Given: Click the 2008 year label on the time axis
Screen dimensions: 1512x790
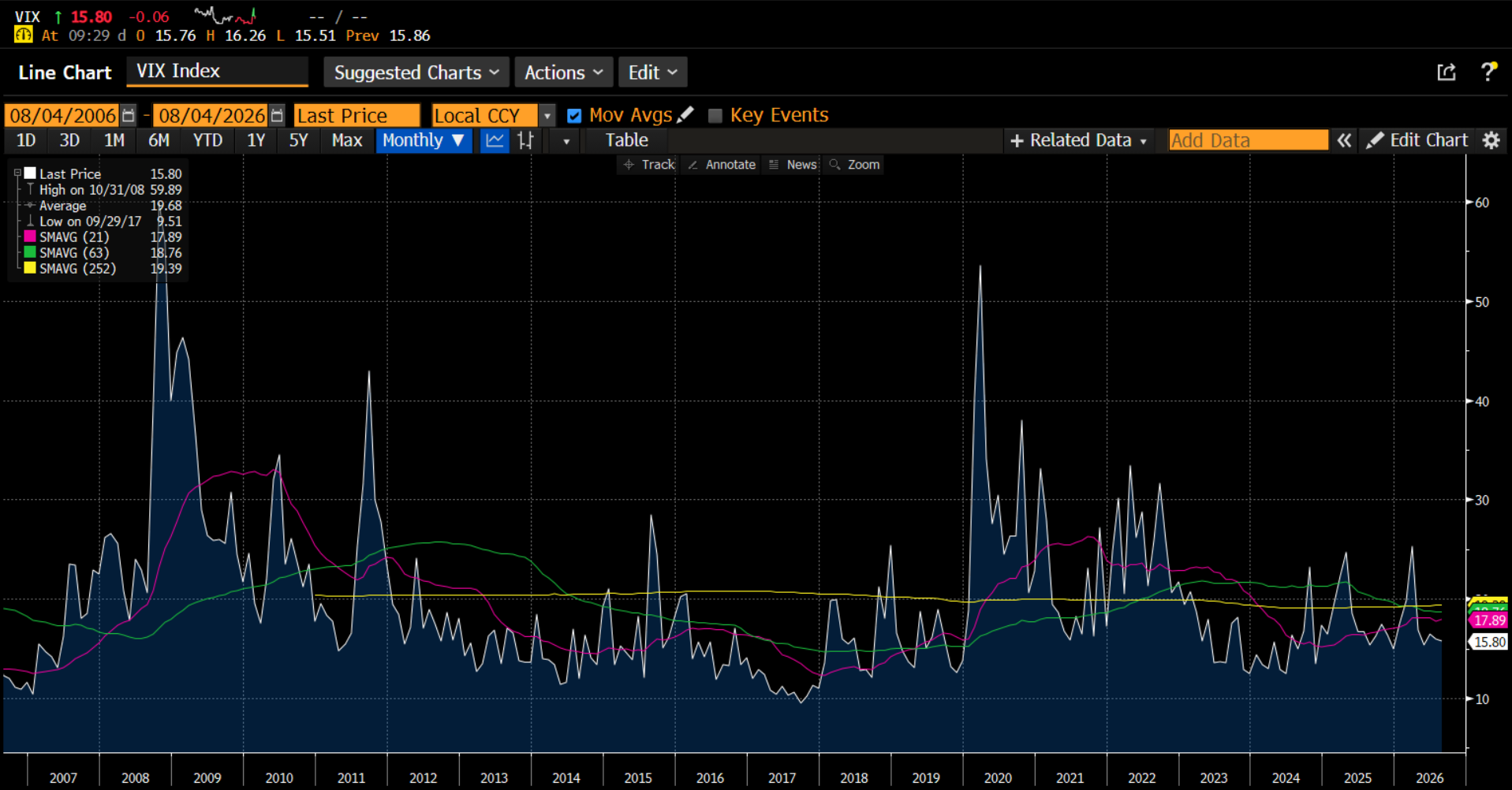Looking at the screenshot, I should [x=135, y=778].
